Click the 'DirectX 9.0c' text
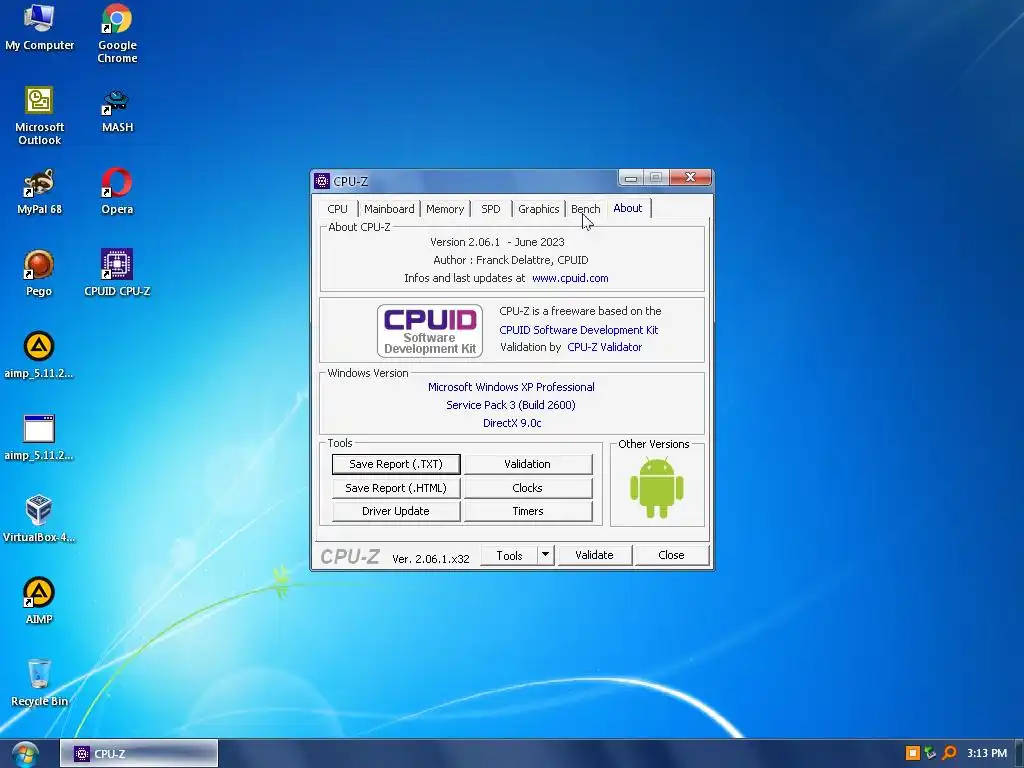This screenshot has height=768, width=1024. 512,423
